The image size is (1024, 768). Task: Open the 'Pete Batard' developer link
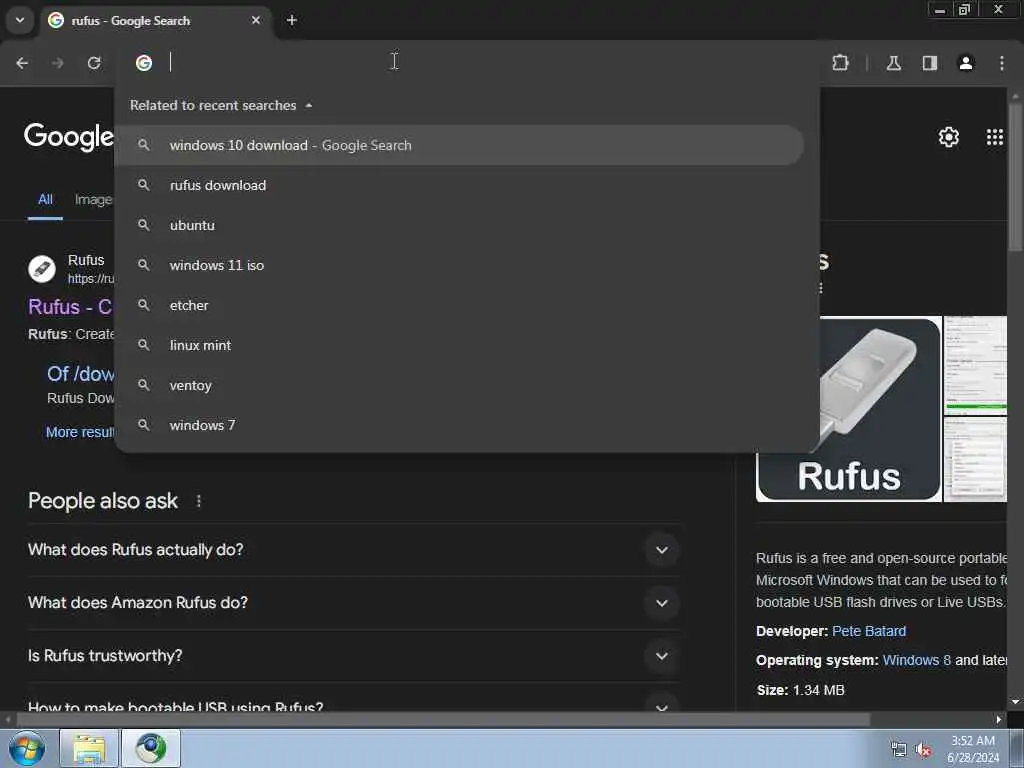[x=869, y=631]
